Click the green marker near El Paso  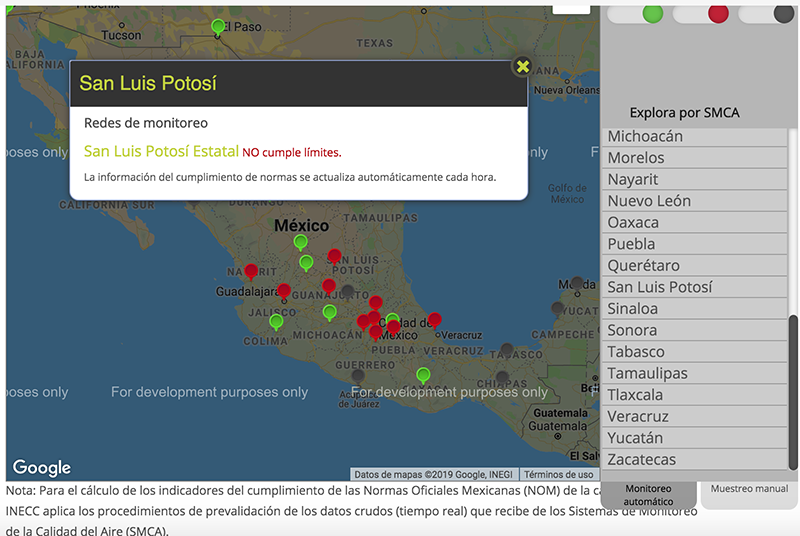coord(218,27)
